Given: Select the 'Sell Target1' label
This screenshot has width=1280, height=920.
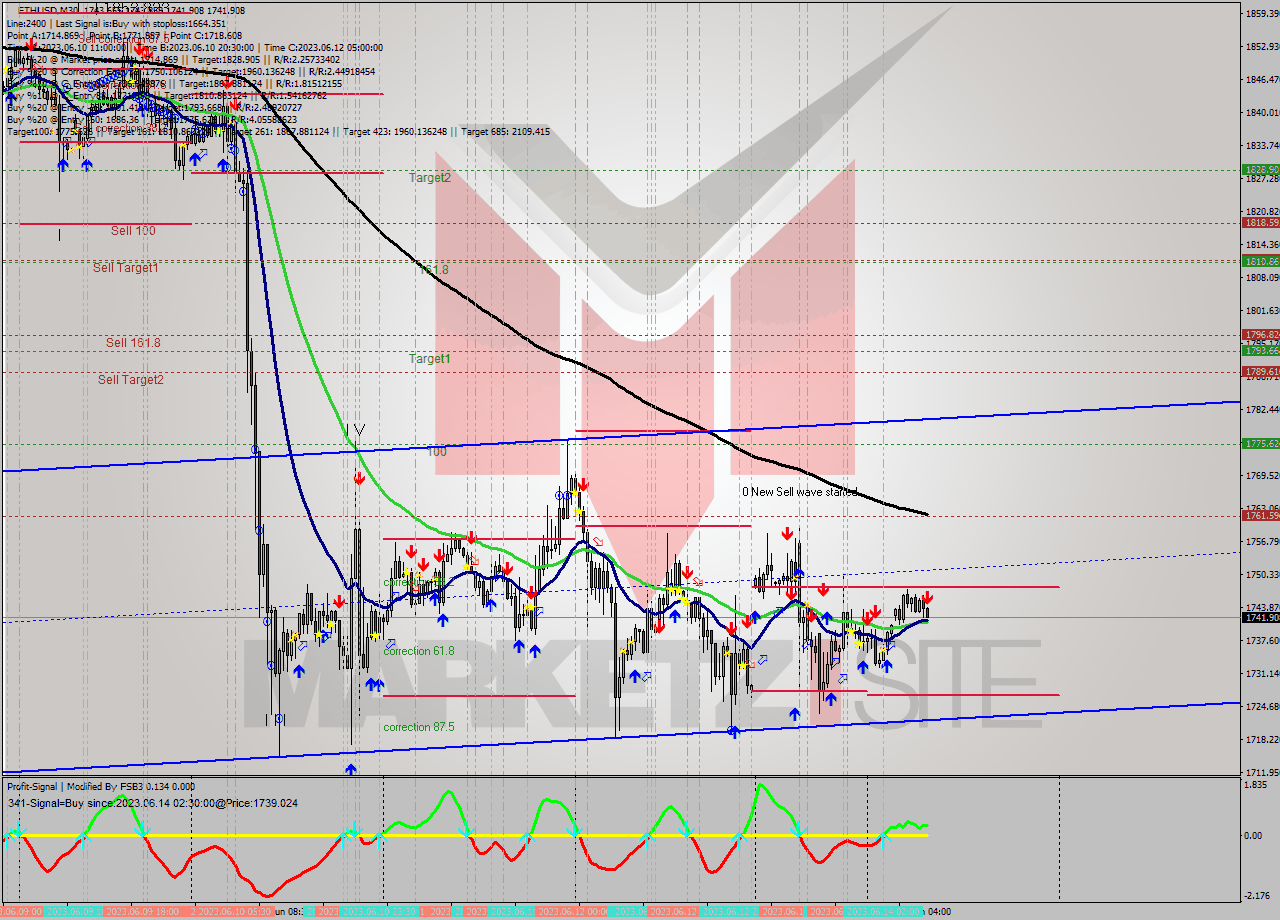Looking at the screenshot, I should (x=126, y=268).
